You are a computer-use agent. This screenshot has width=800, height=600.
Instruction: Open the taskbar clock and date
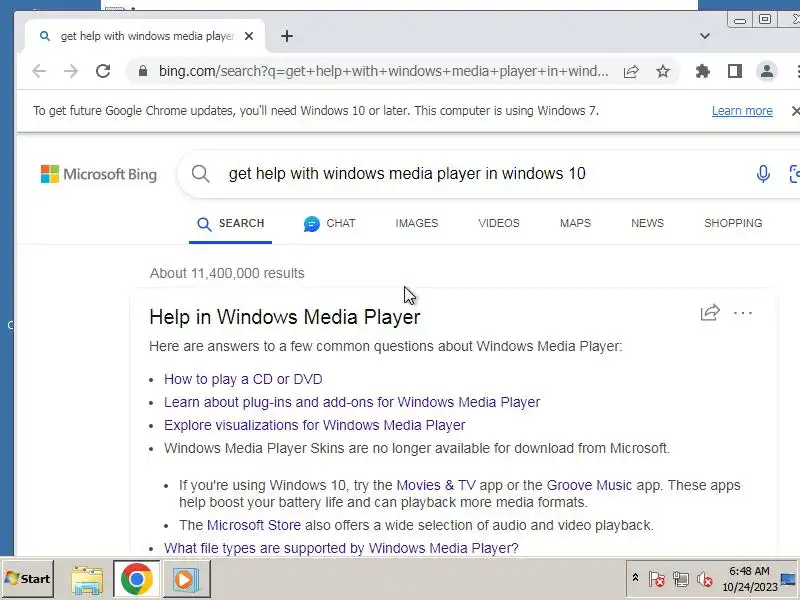click(749, 579)
